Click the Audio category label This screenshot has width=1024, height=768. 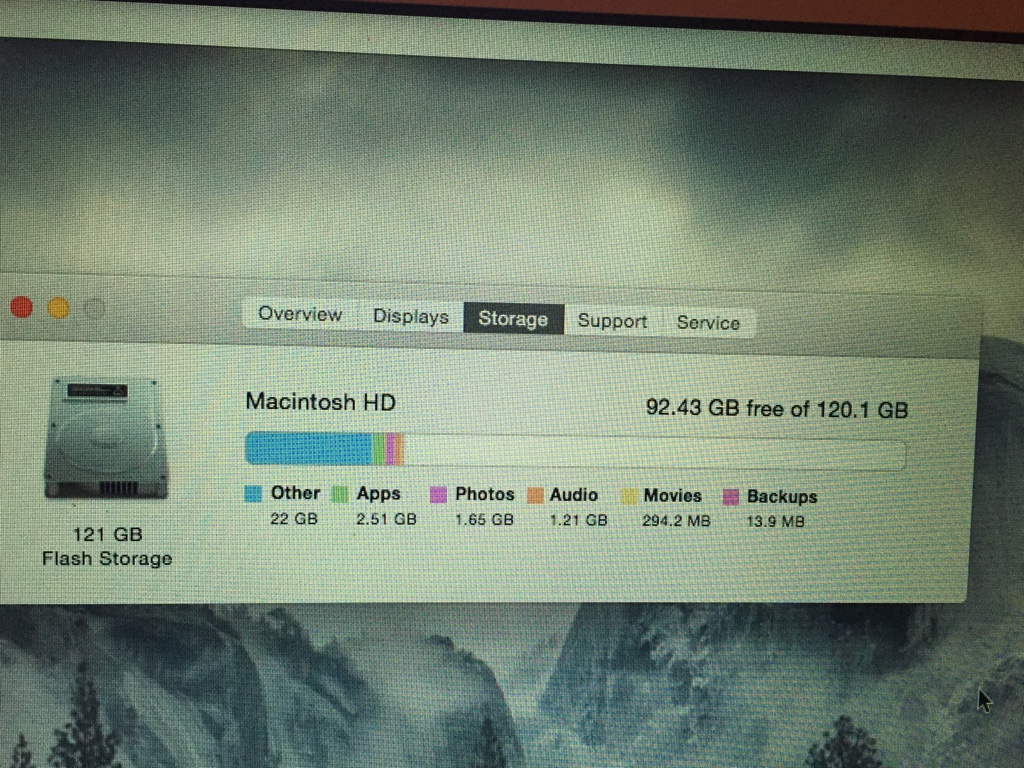pyautogui.click(x=573, y=495)
